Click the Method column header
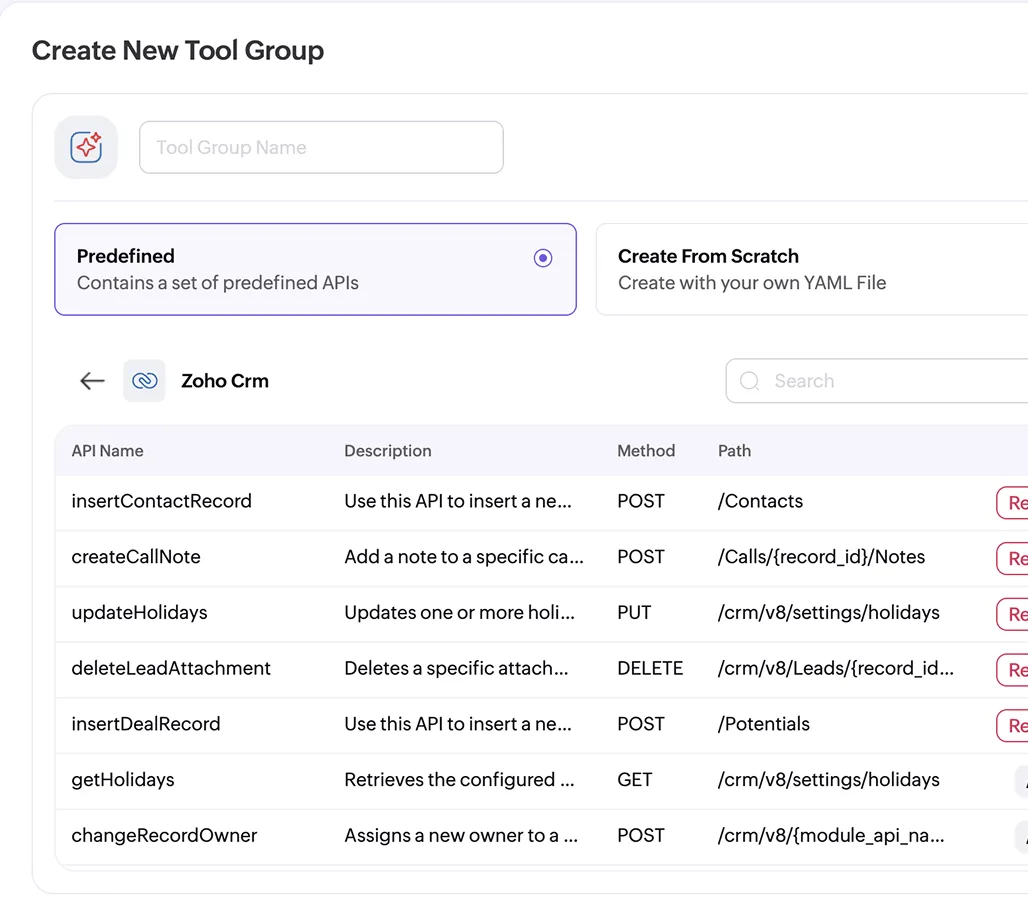1028x910 pixels. point(646,451)
